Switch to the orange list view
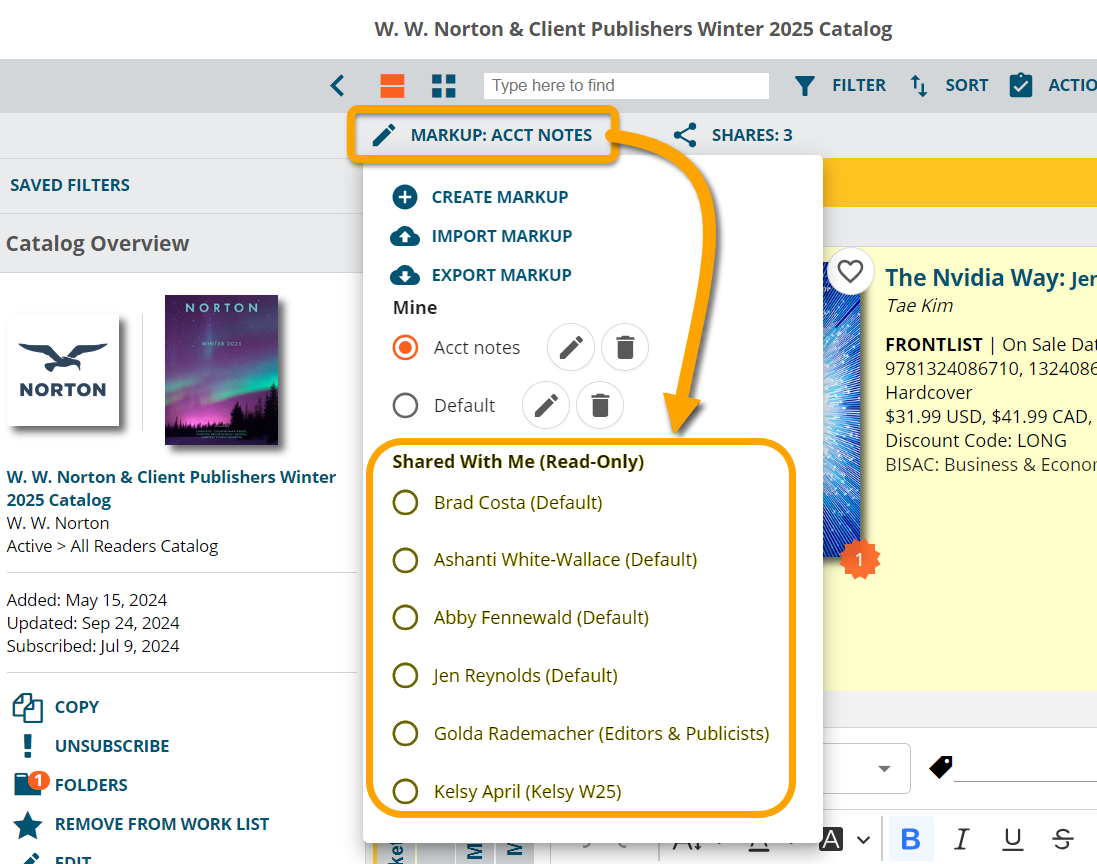 click(x=392, y=85)
